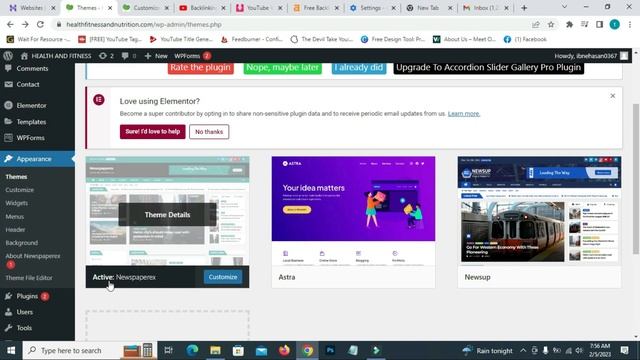Open the Customize submenu item
This screenshot has width=640, height=360.
click(20, 190)
